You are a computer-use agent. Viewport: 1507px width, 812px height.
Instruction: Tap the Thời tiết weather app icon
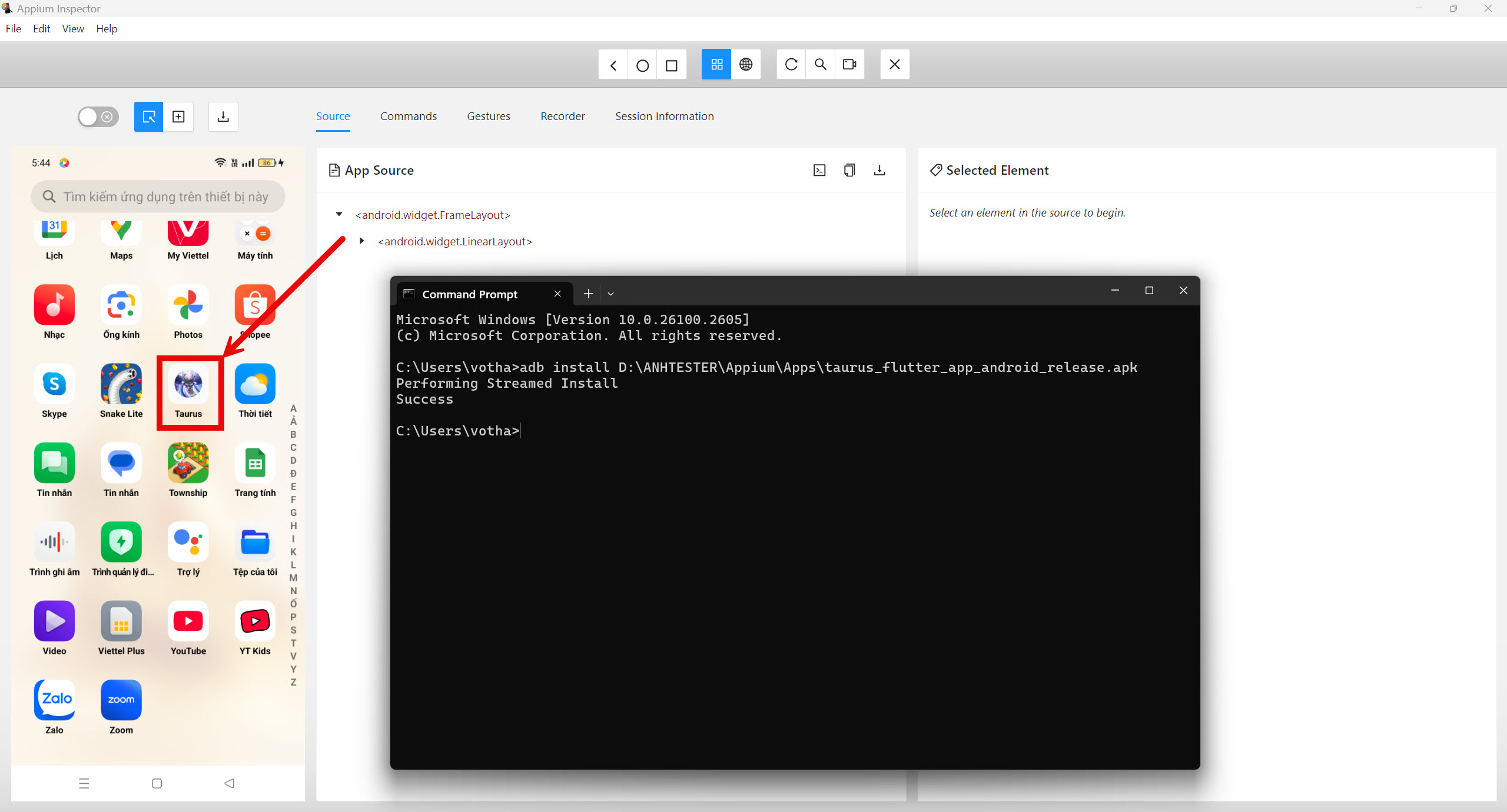[x=255, y=384]
